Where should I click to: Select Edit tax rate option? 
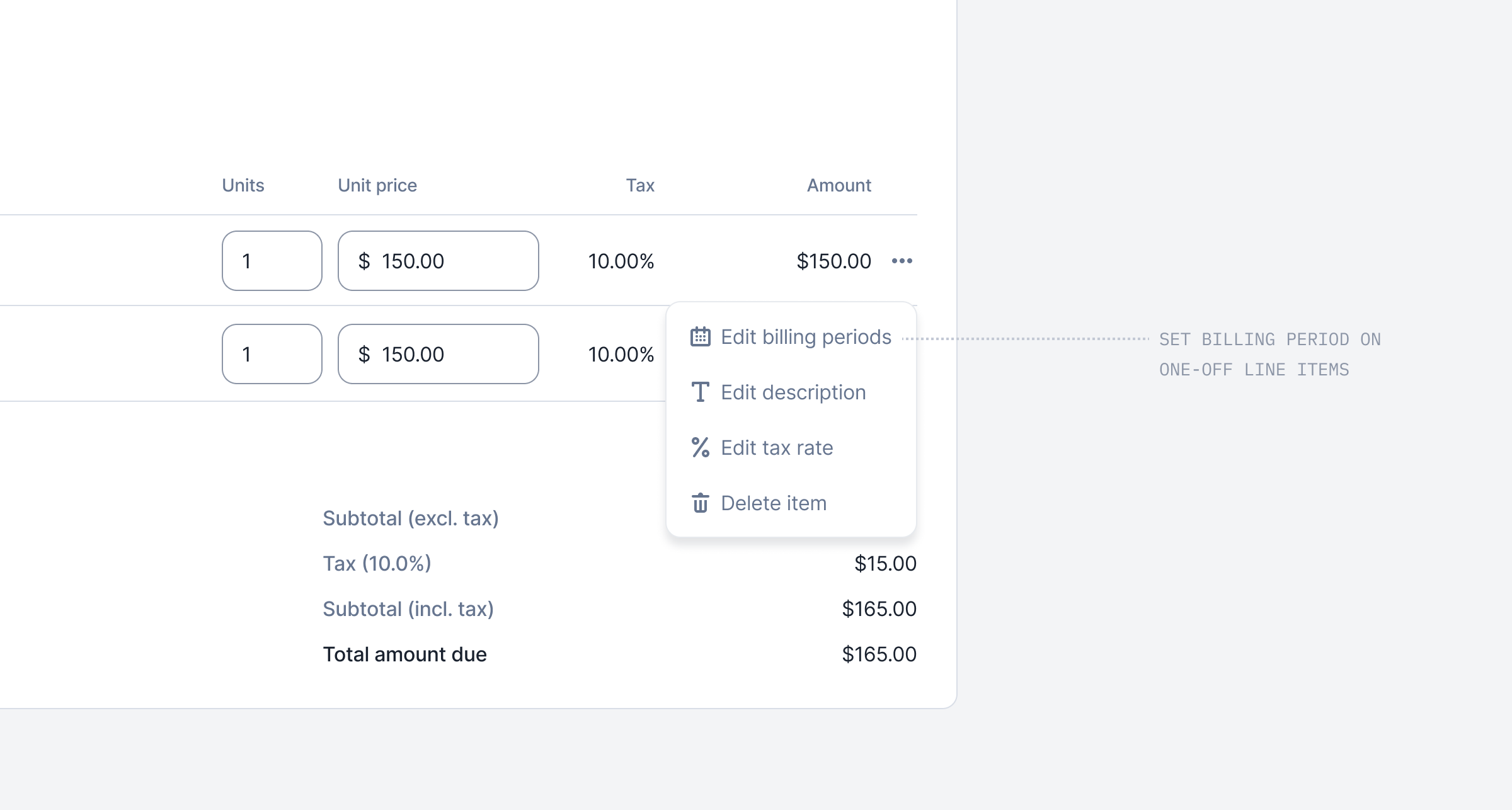(776, 448)
